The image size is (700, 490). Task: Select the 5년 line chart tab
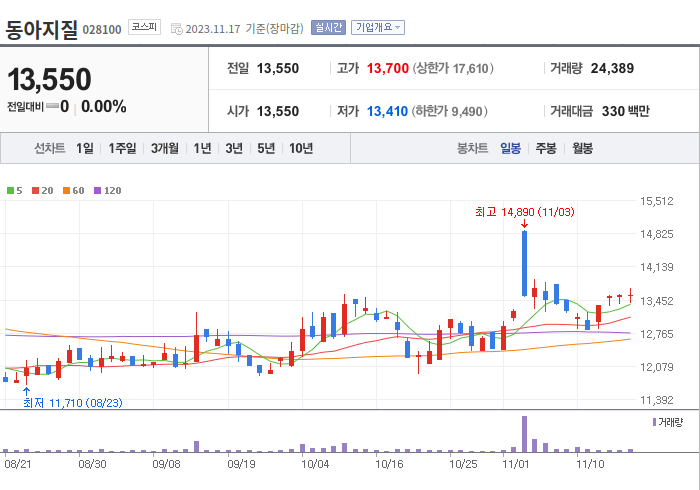coord(266,148)
